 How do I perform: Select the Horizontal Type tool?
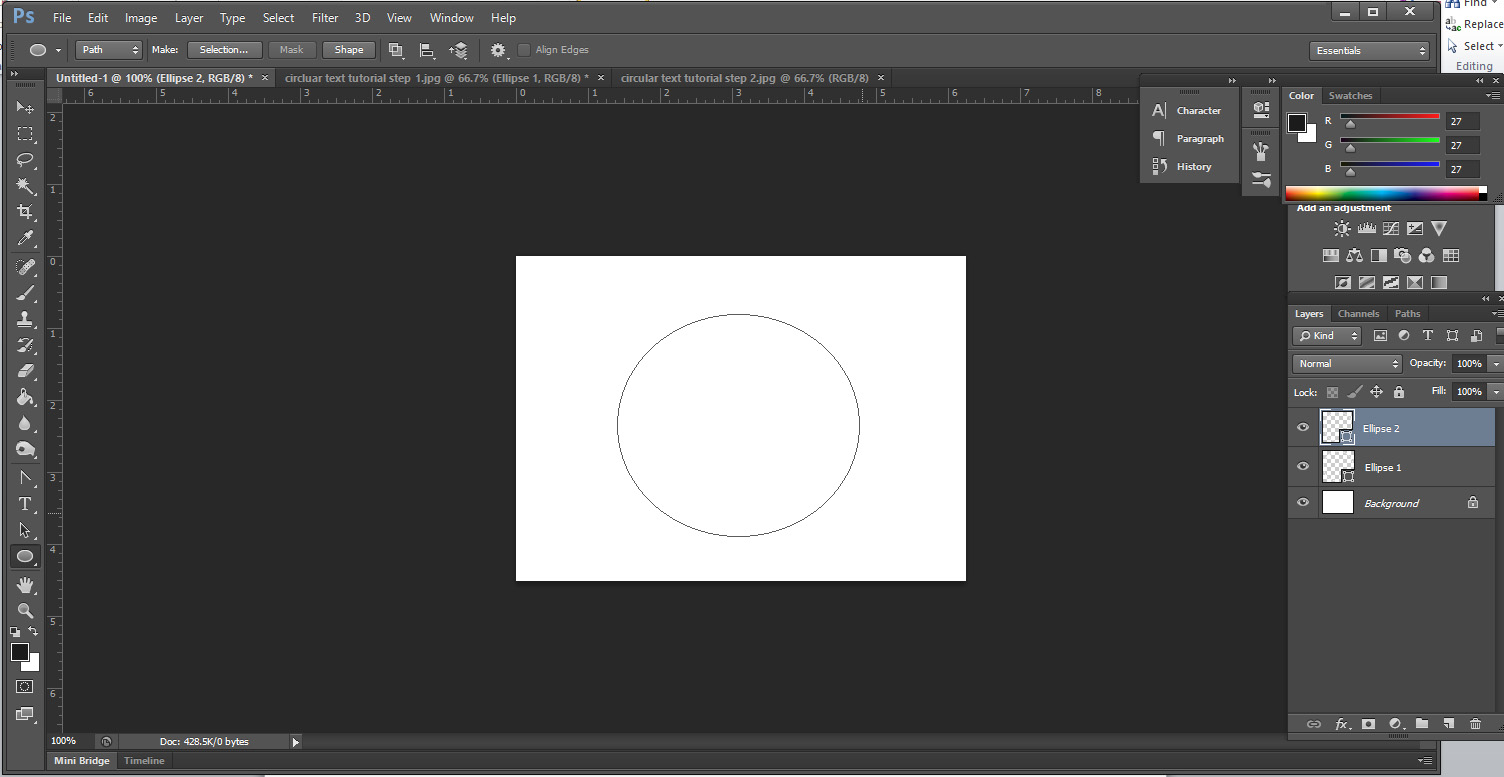click(25, 504)
